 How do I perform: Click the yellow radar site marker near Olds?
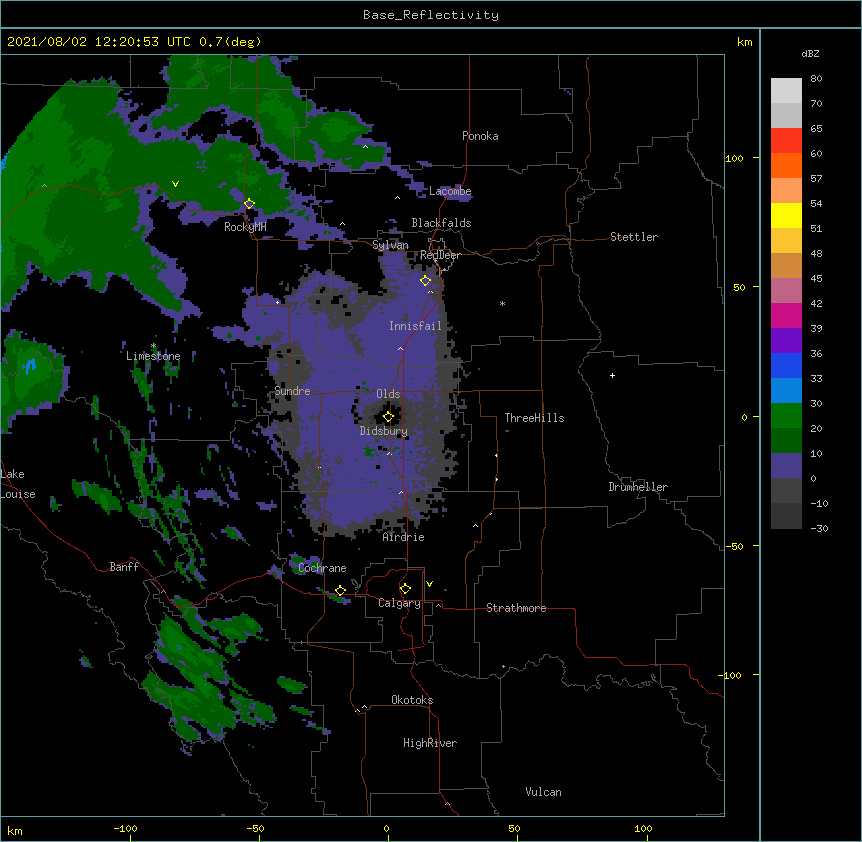click(x=388, y=417)
